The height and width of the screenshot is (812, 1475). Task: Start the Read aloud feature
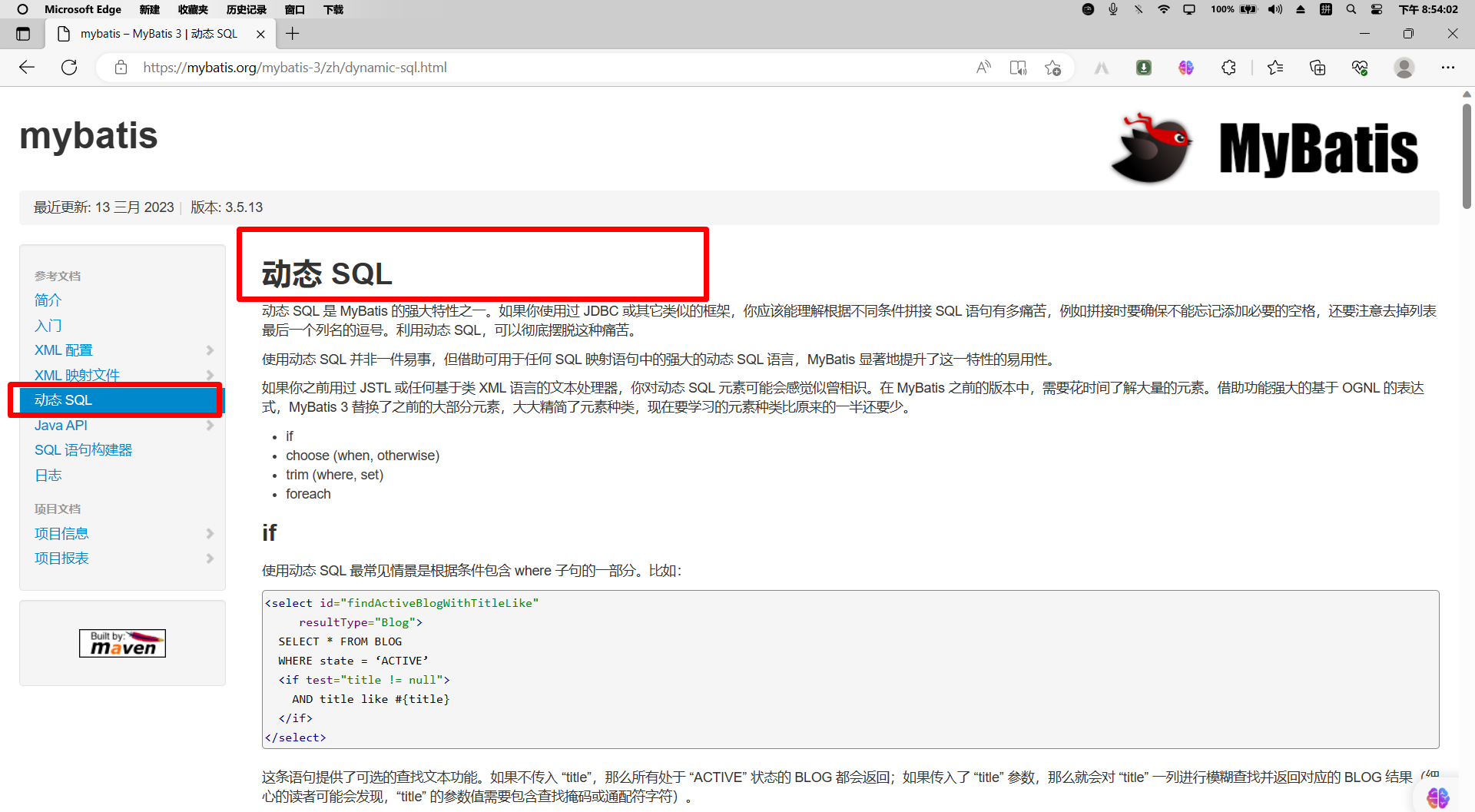coord(983,68)
